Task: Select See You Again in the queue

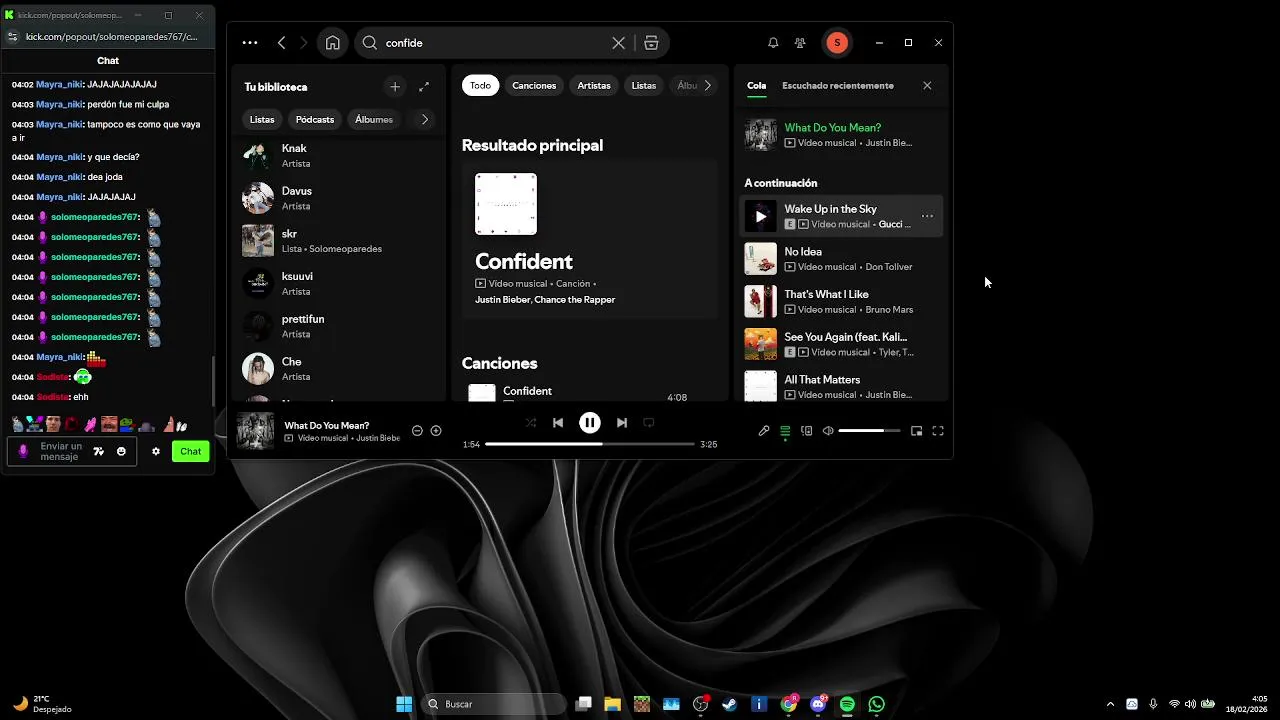Action: tap(842, 344)
